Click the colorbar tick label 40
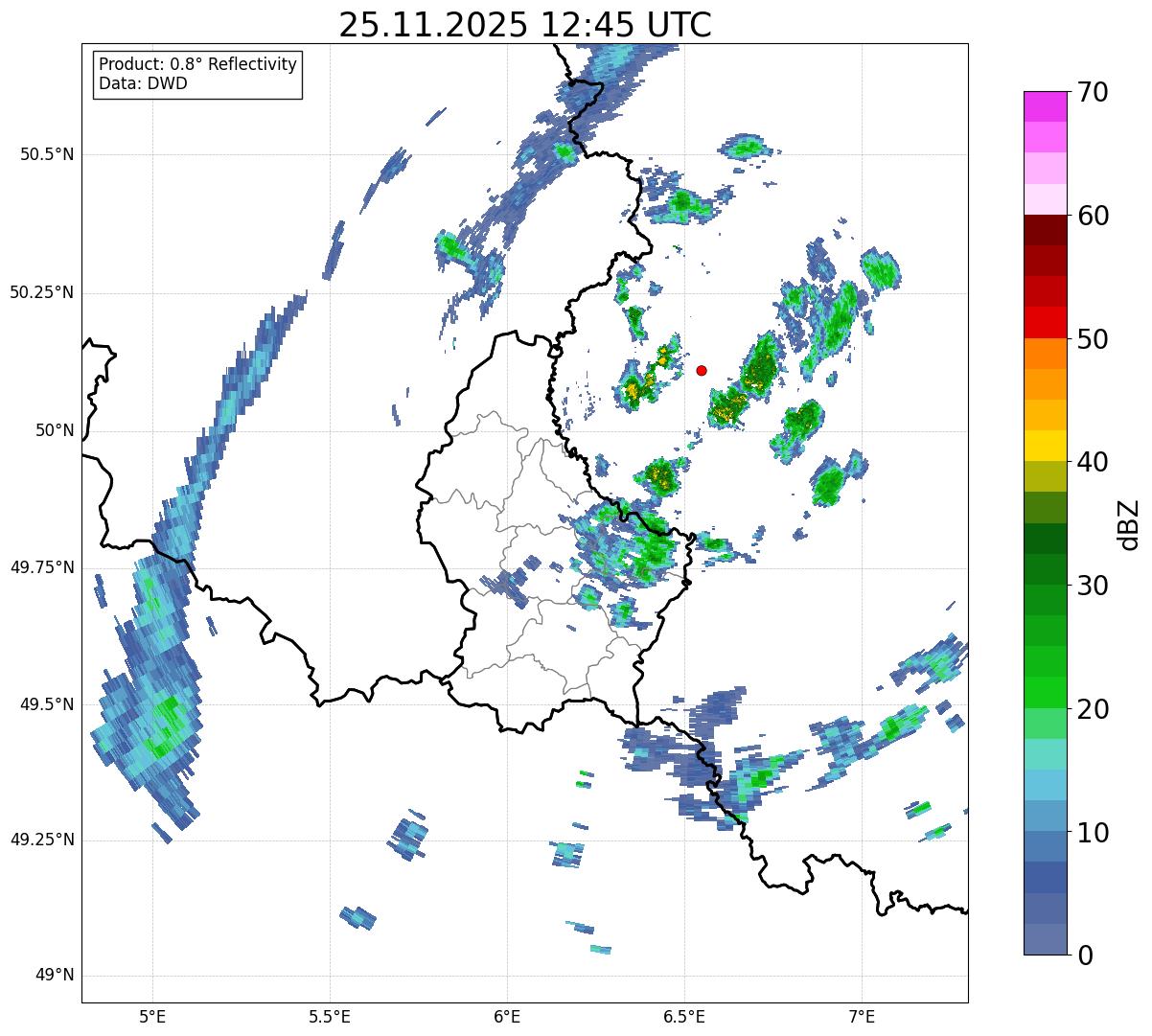 (1093, 462)
